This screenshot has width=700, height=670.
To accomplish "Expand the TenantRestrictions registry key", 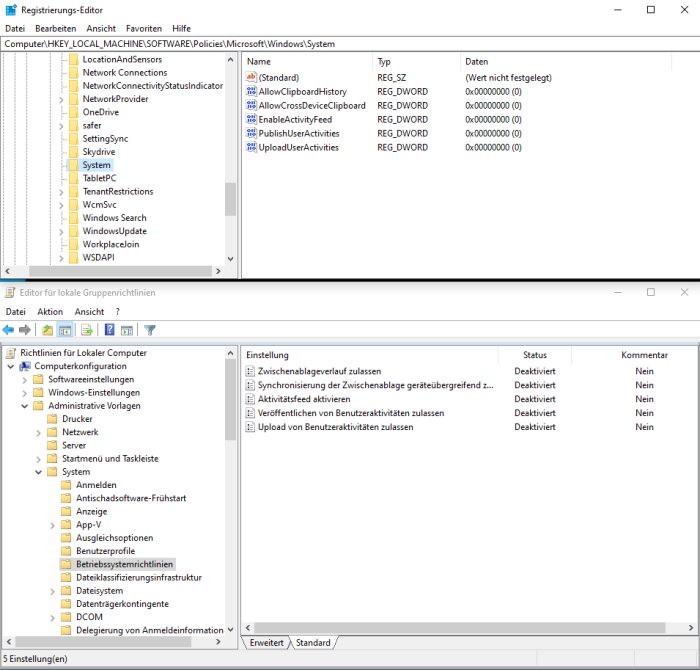I will [x=61, y=192].
